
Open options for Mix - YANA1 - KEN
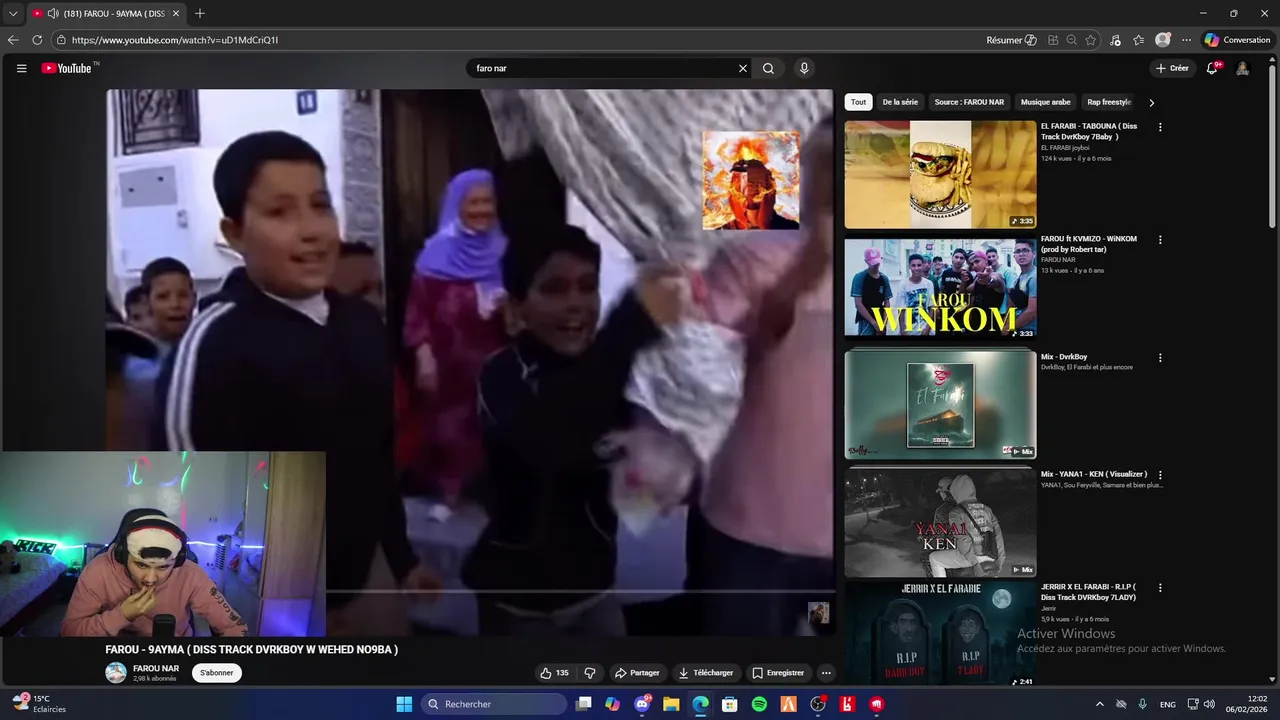(1160, 474)
